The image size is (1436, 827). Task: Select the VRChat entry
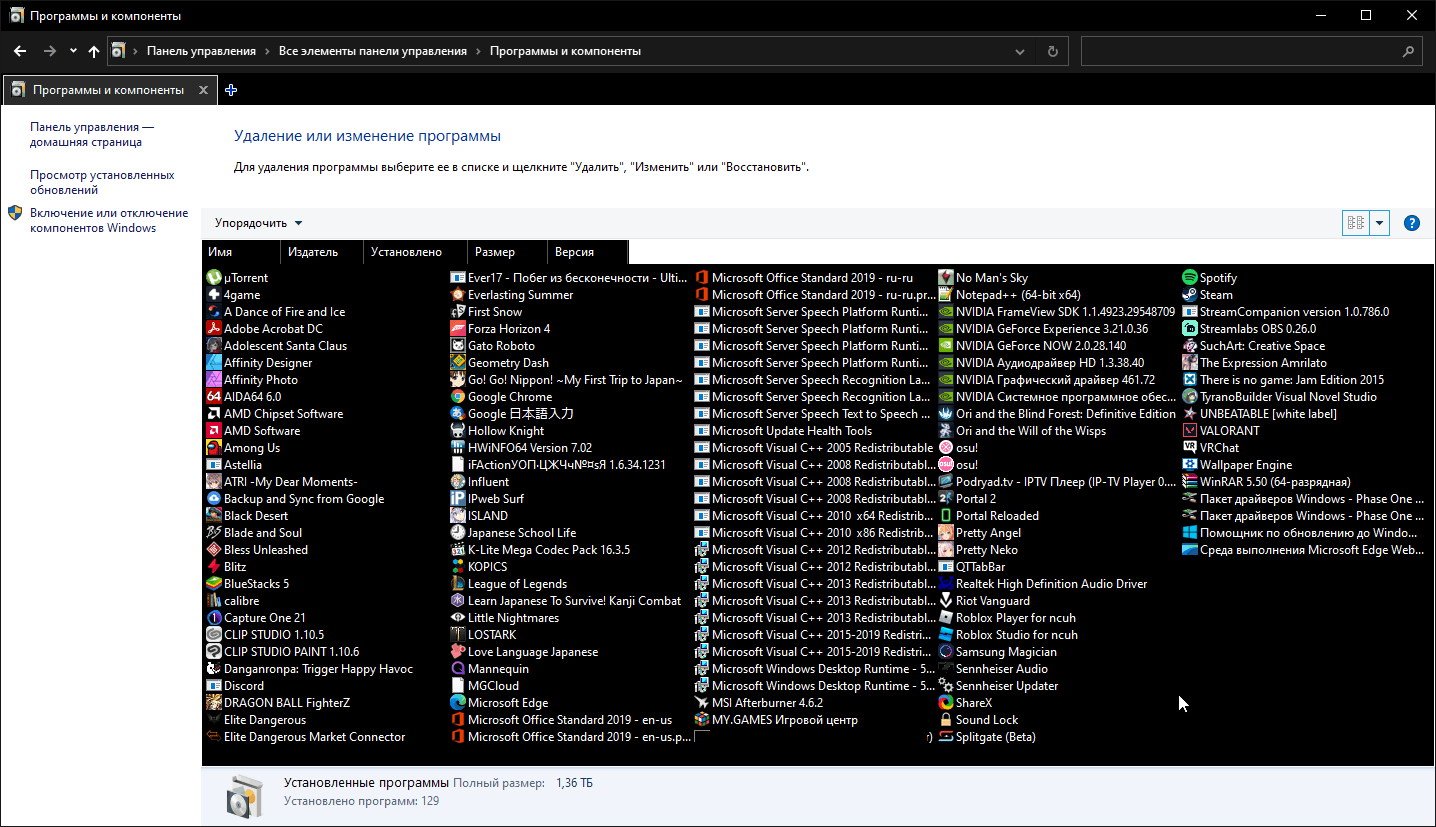pyautogui.click(x=1211, y=448)
